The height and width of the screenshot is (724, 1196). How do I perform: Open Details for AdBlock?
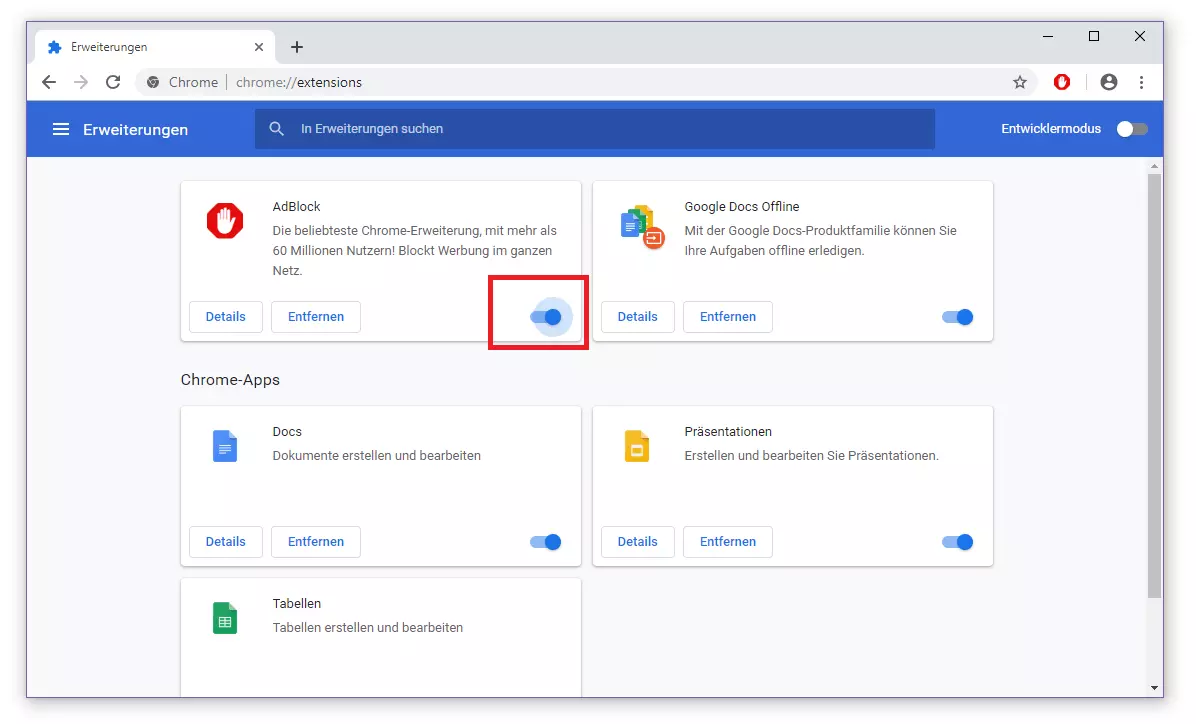[x=226, y=317]
